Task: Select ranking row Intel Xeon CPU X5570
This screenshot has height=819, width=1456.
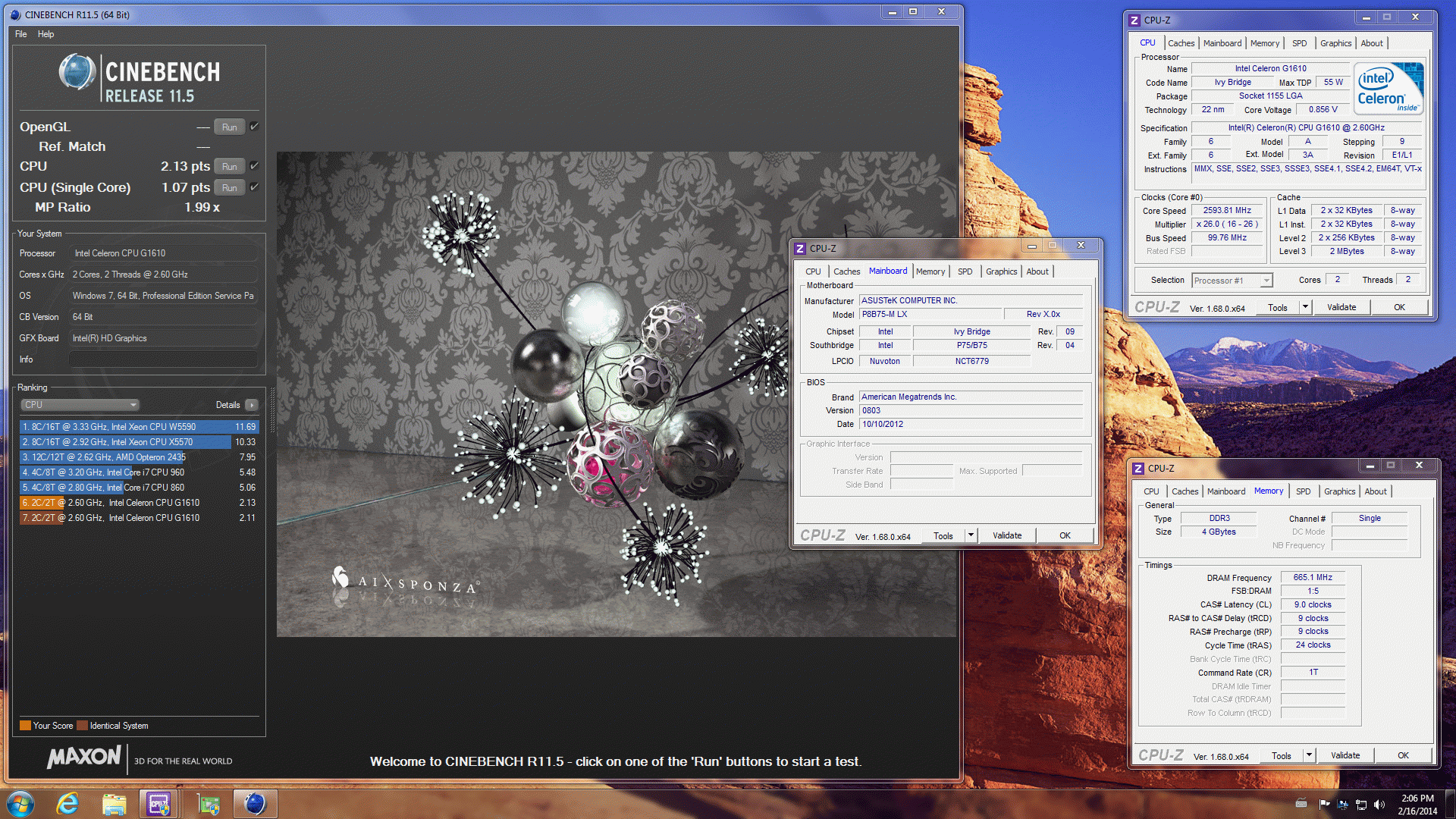Action: point(139,442)
